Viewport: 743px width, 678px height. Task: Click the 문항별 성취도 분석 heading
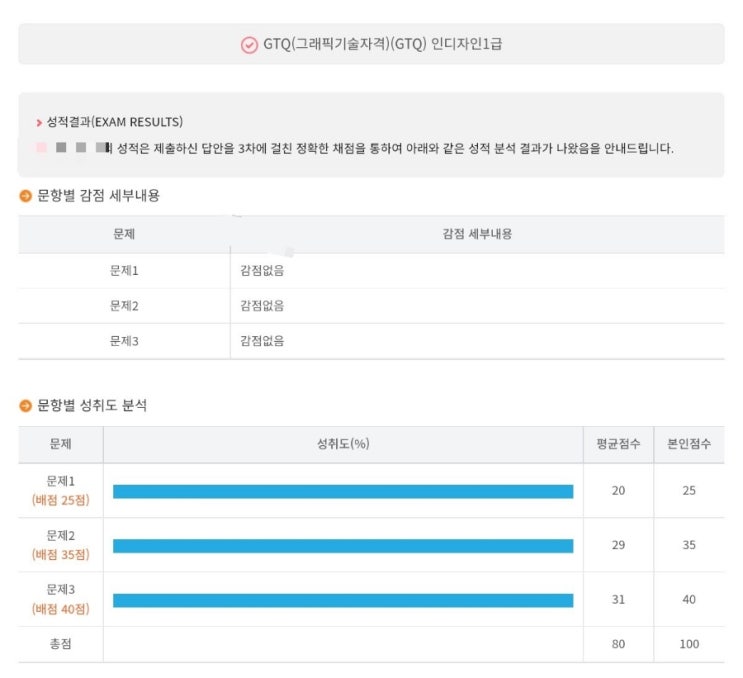coord(92,405)
